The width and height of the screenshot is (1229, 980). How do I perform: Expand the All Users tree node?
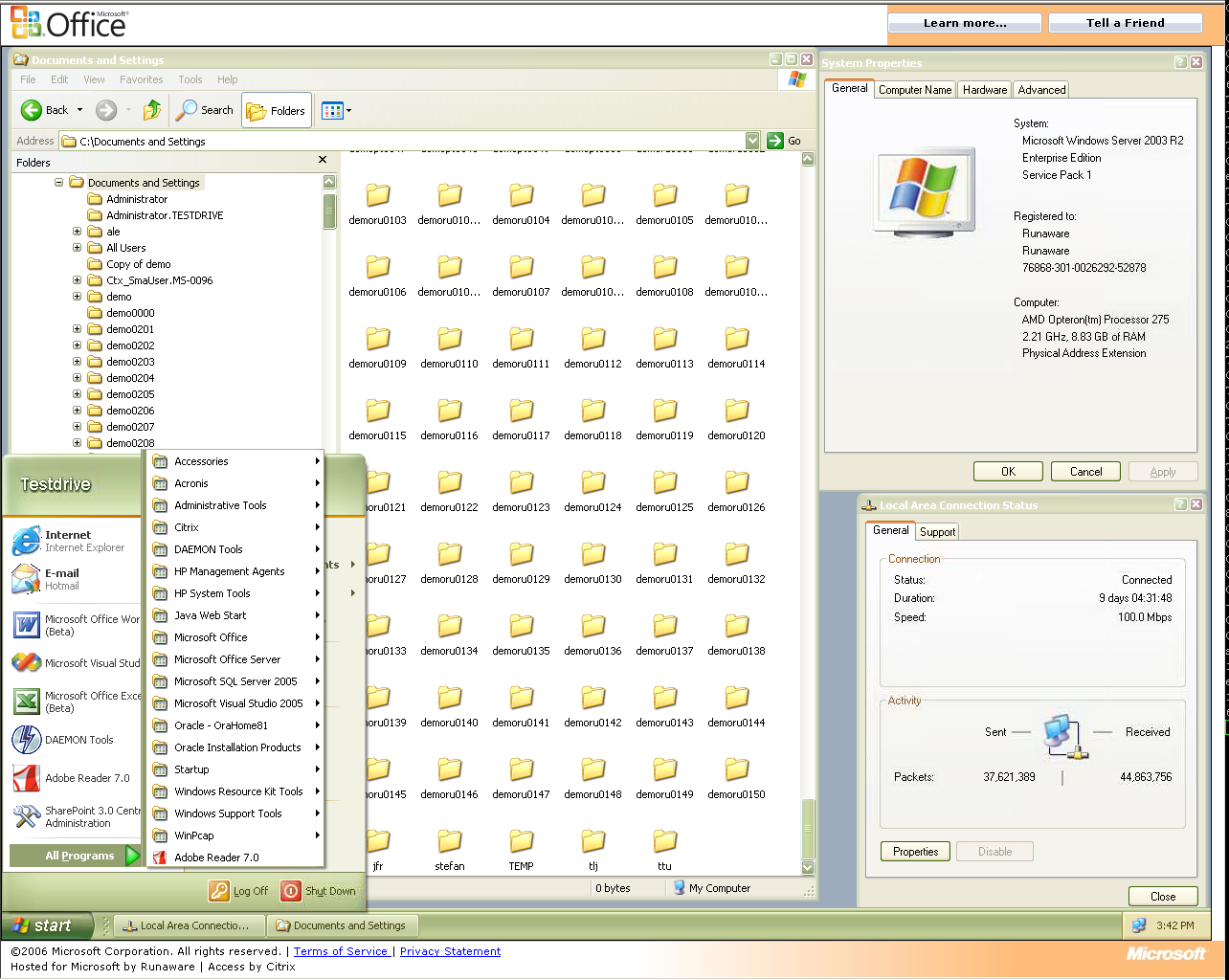78,248
